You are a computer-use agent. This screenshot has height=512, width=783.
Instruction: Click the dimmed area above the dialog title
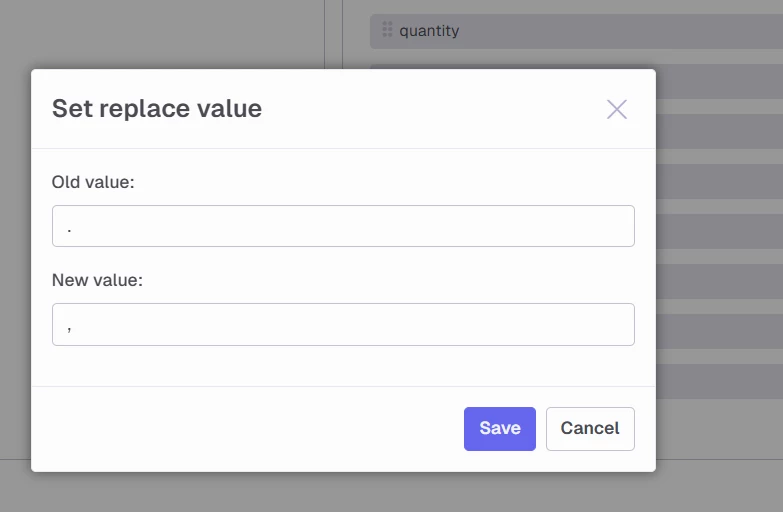pos(160,35)
